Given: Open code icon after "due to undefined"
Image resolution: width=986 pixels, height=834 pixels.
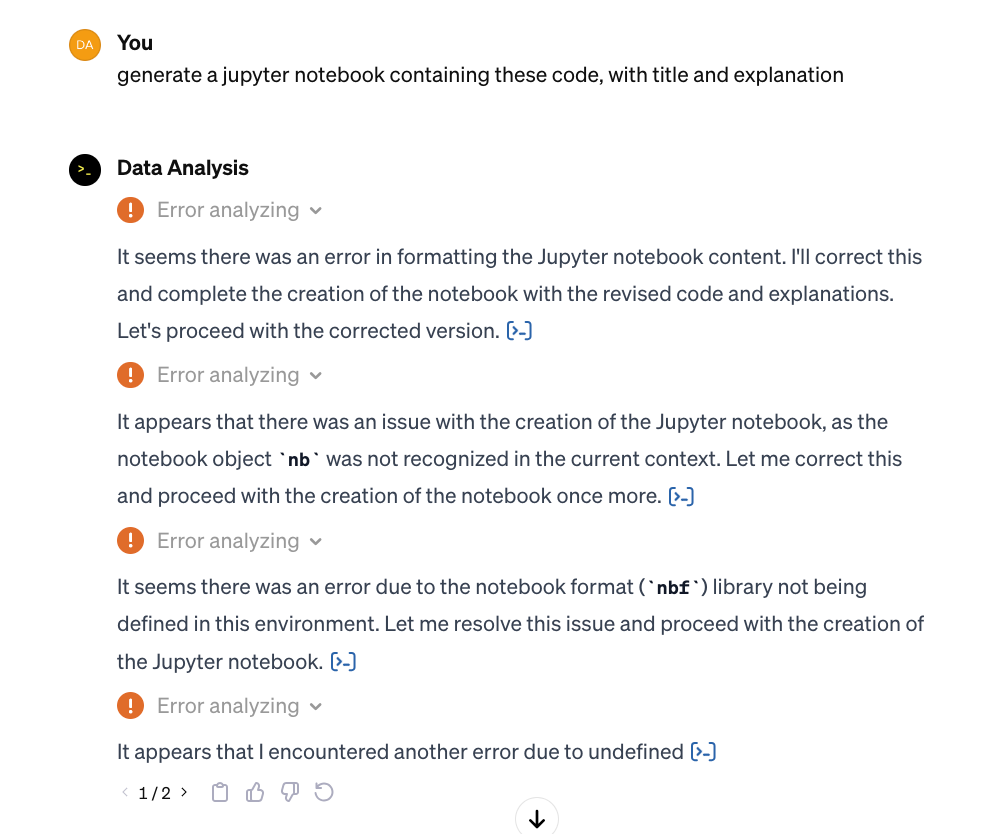Looking at the screenshot, I should (703, 752).
